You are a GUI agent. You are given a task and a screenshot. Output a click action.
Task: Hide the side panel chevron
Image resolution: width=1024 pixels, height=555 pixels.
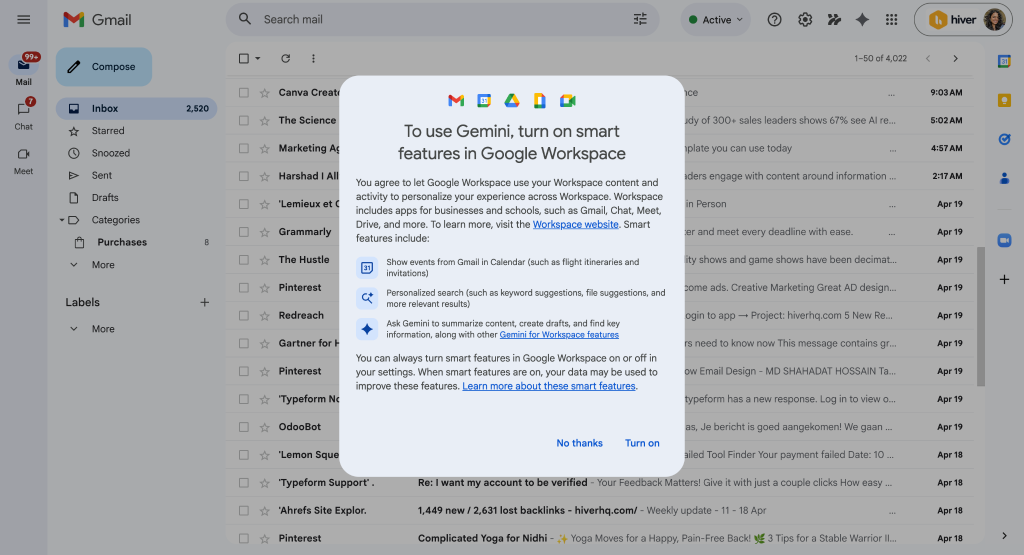pos(1004,535)
